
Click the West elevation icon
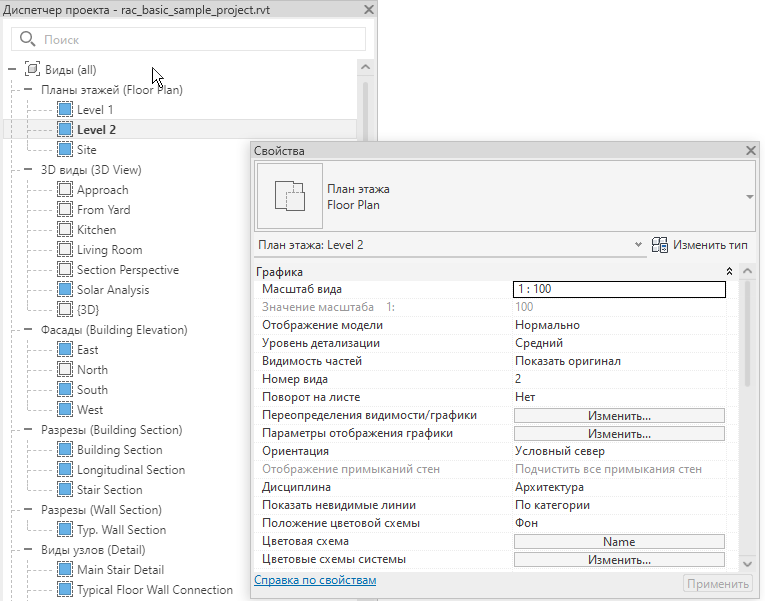(65, 409)
